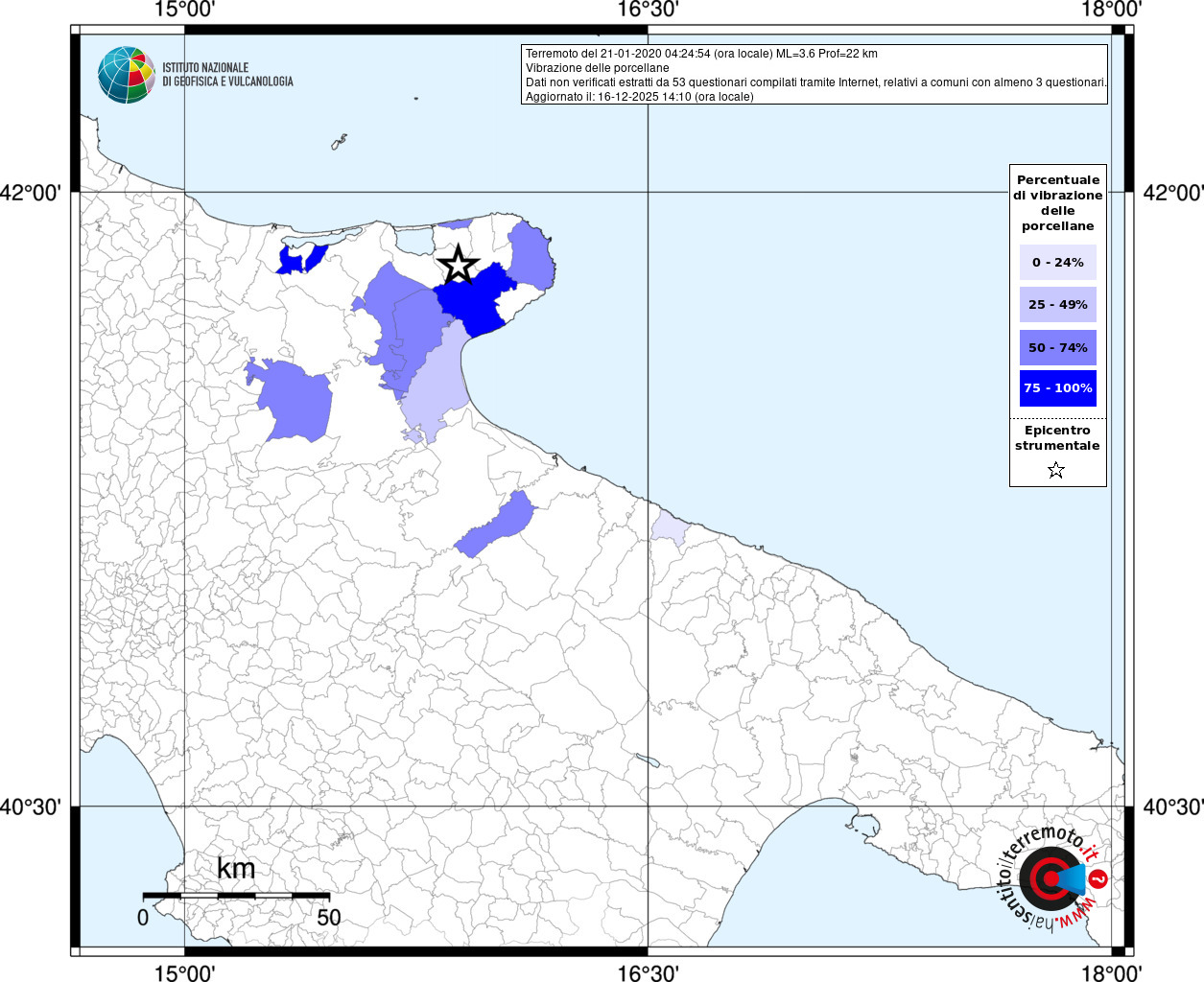This screenshot has height=982, width=1204.
Task: Select the 0 - 24% legend swatch
Action: coord(1058,263)
